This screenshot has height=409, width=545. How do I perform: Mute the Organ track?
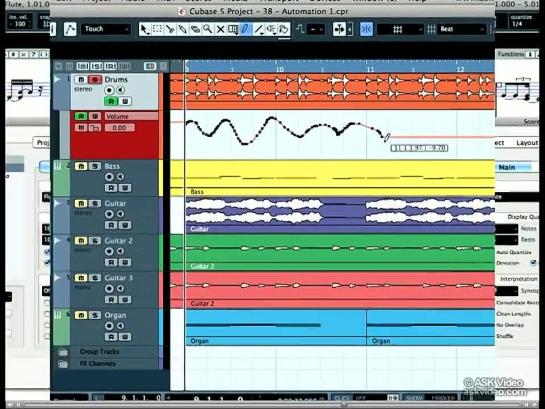(81, 316)
